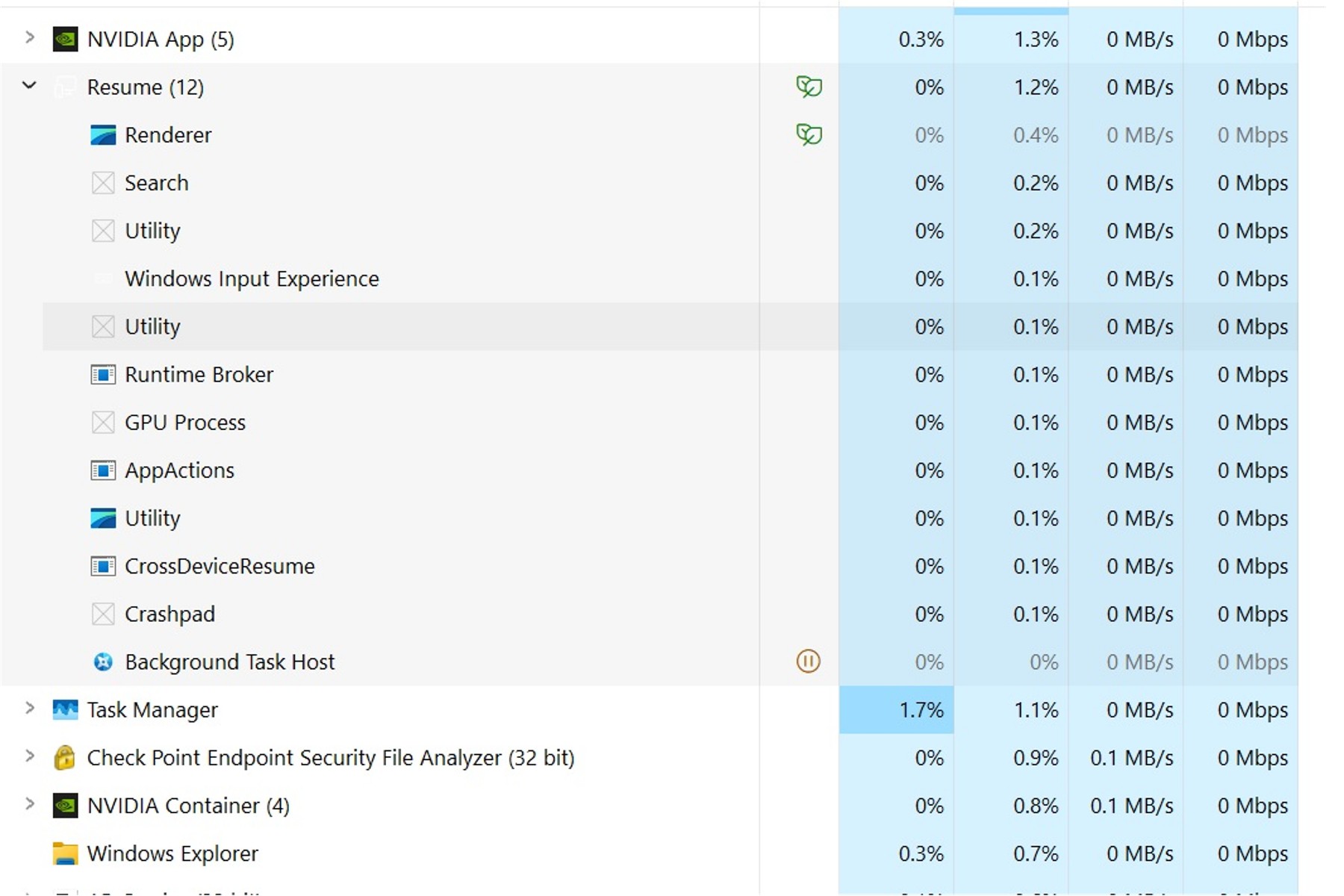1344x896 pixels.
Task: Click the Runtime Broker process icon
Action: coord(103,374)
